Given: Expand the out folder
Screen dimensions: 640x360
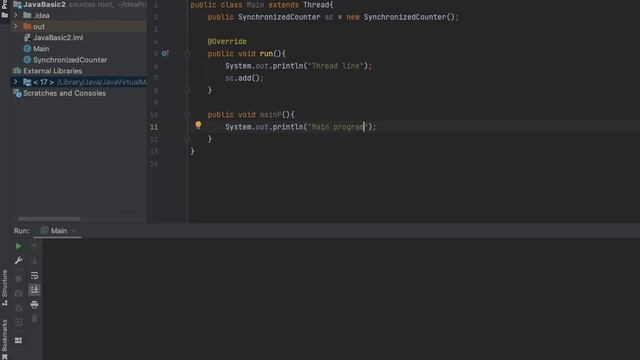Looking at the screenshot, I should pyautogui.click(x=16, y=26).
